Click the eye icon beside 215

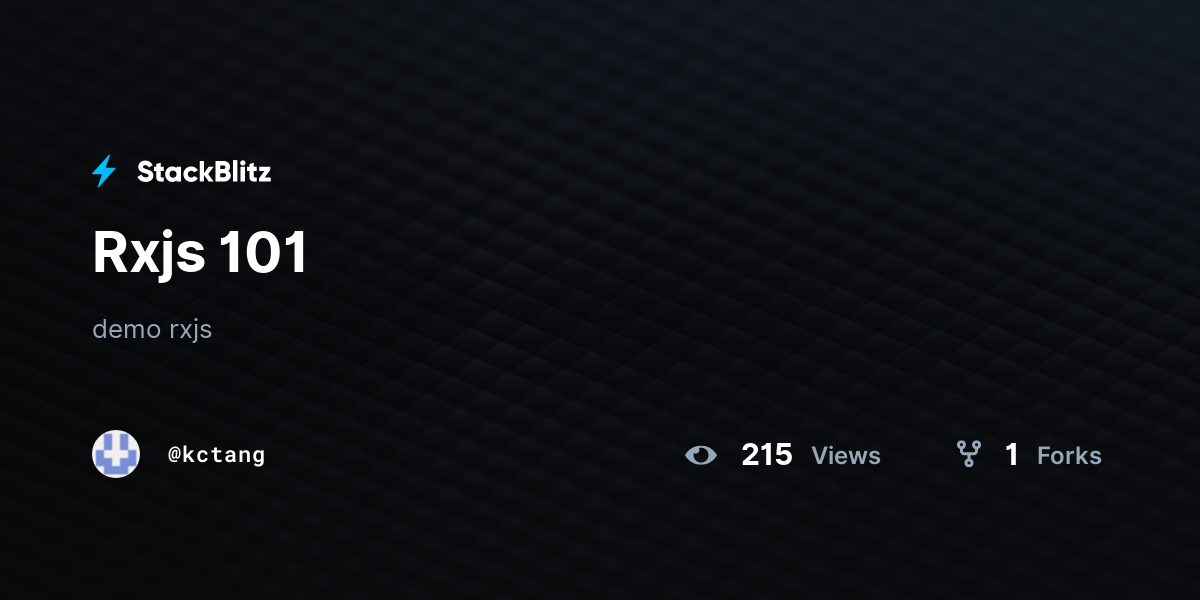701,456
